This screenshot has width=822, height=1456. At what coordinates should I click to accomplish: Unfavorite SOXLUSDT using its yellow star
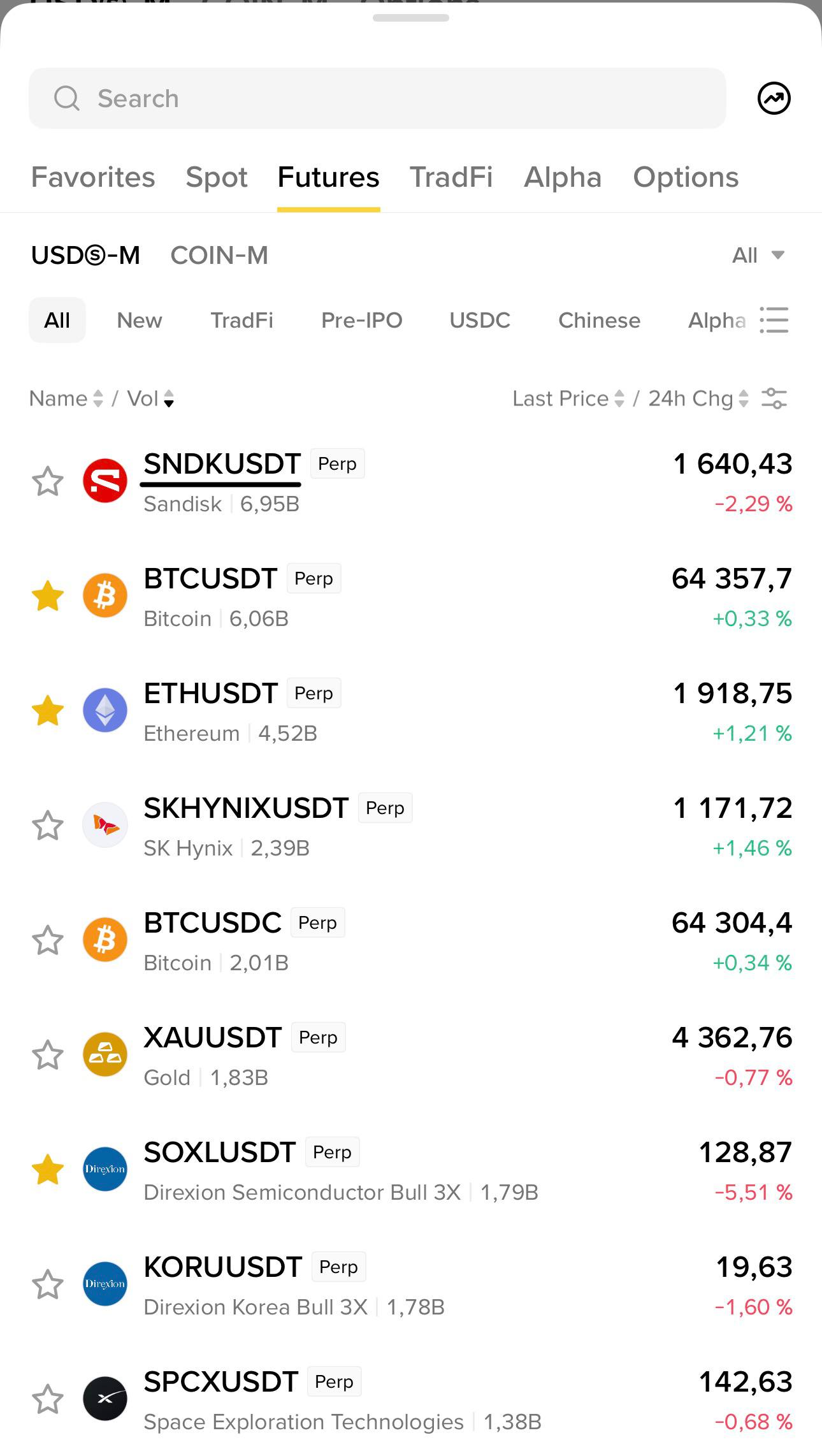[x=48, y=1170]
